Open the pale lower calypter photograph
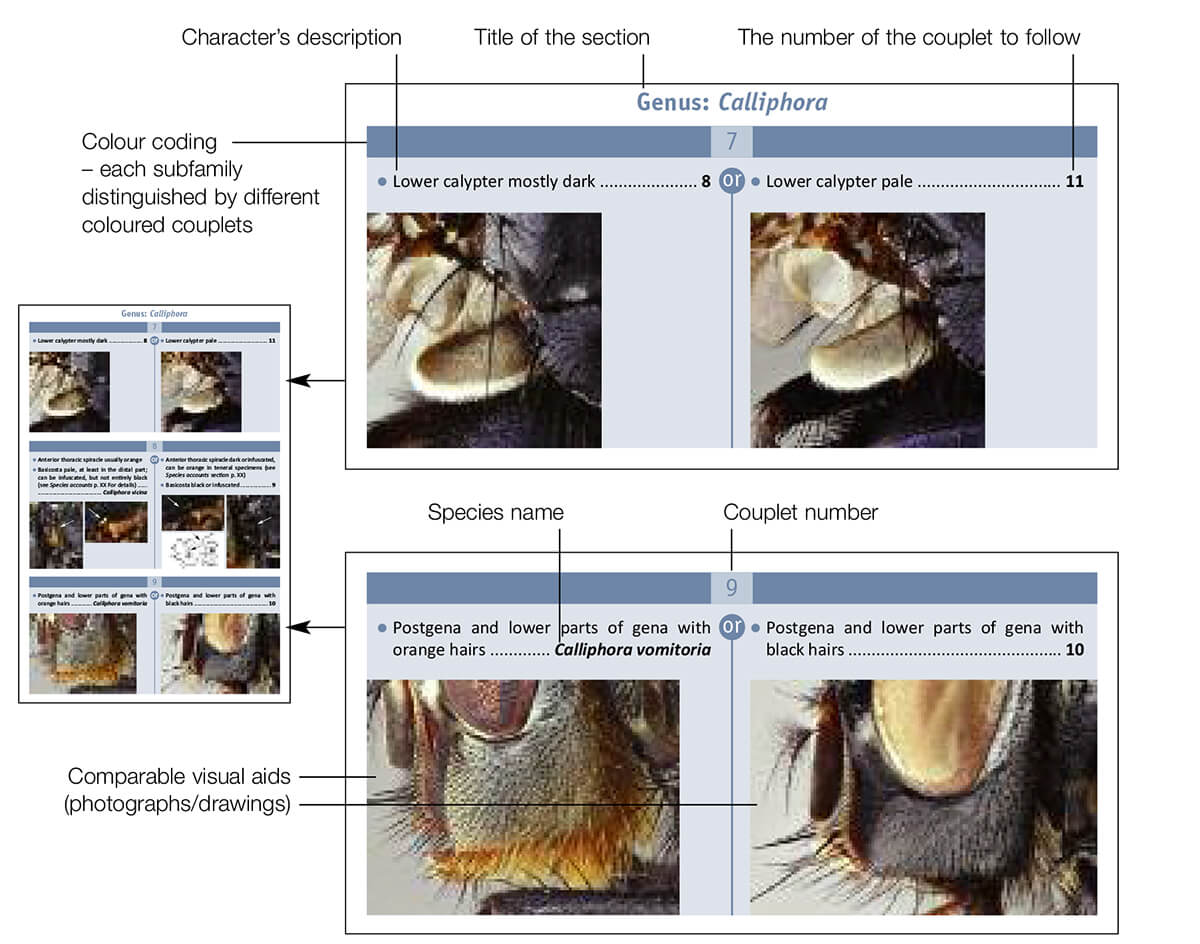Viewport: 1200px width, 944px height. [867, 330]
